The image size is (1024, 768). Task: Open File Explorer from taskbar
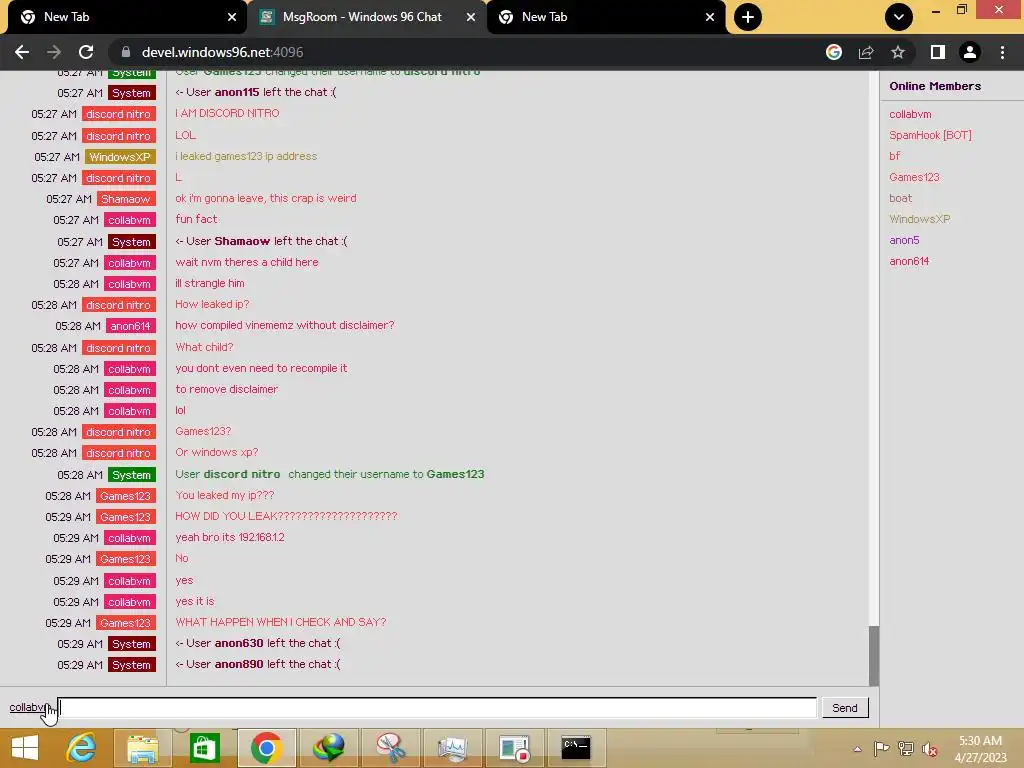click(x=142, y=747)
